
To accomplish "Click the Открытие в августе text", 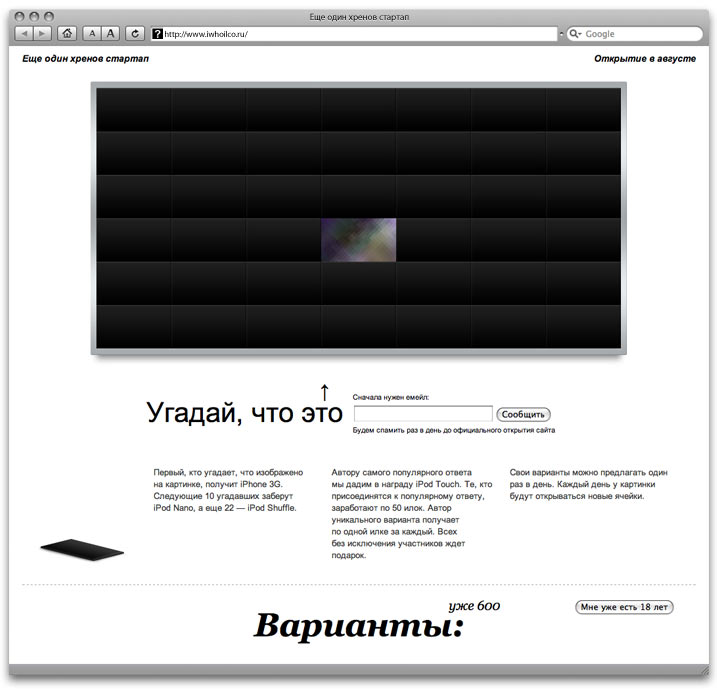I will click(644, 59).
